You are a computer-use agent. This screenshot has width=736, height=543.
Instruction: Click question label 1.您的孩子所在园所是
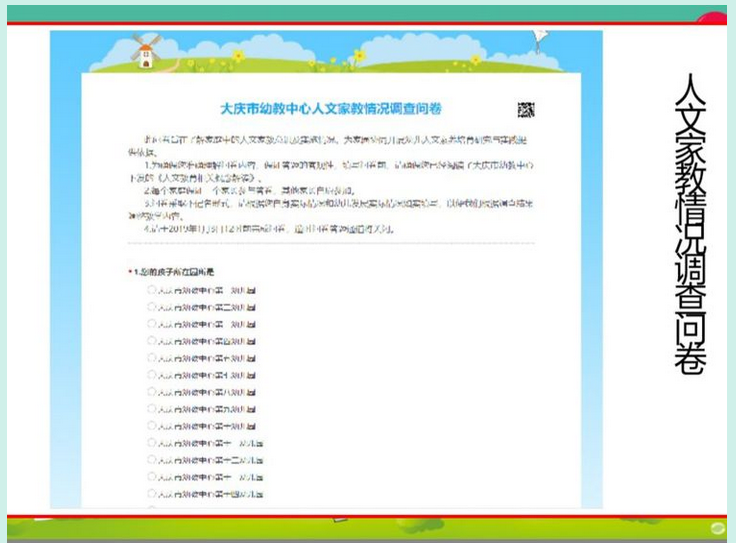[x=172, y=272]
